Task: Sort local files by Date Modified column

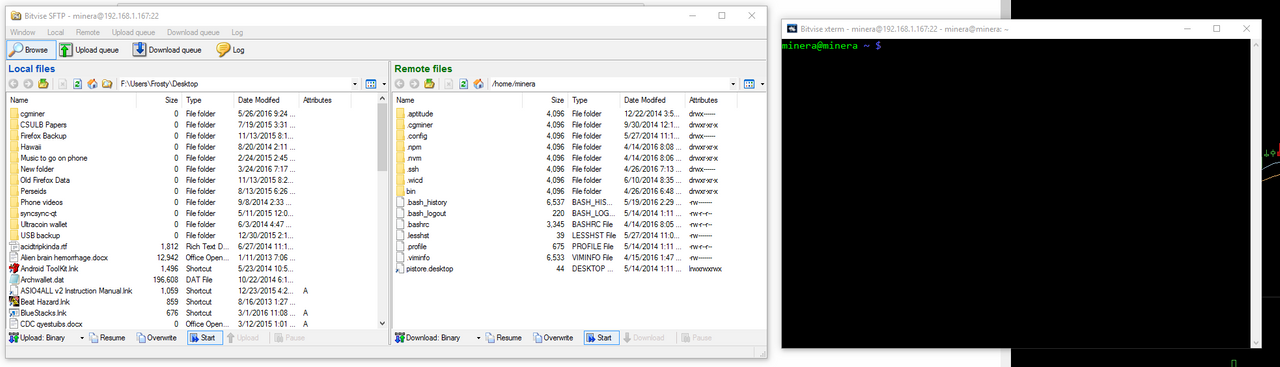Action: [267, 100]
